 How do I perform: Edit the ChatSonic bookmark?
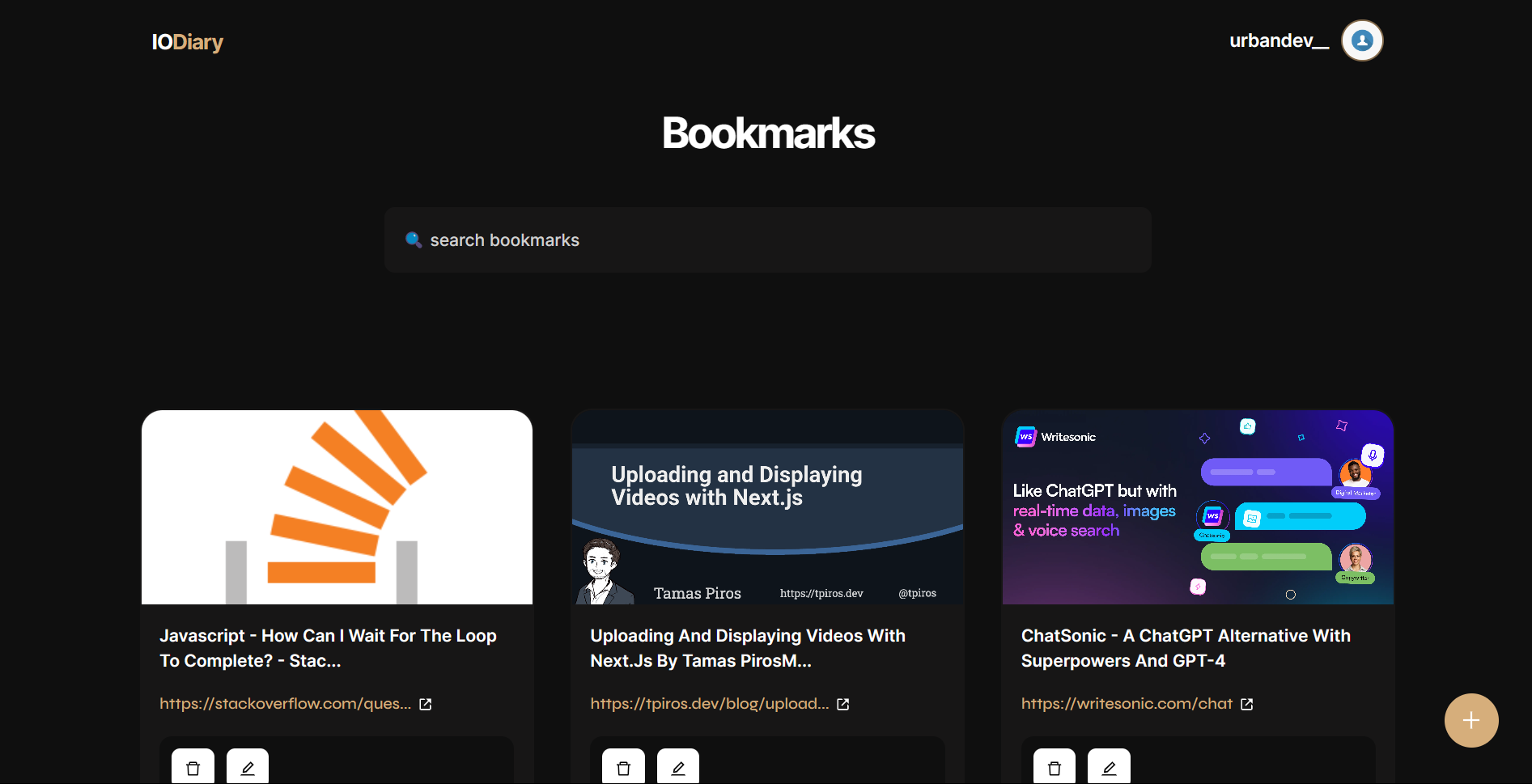pyautogui.click(x=1109, y=767)
